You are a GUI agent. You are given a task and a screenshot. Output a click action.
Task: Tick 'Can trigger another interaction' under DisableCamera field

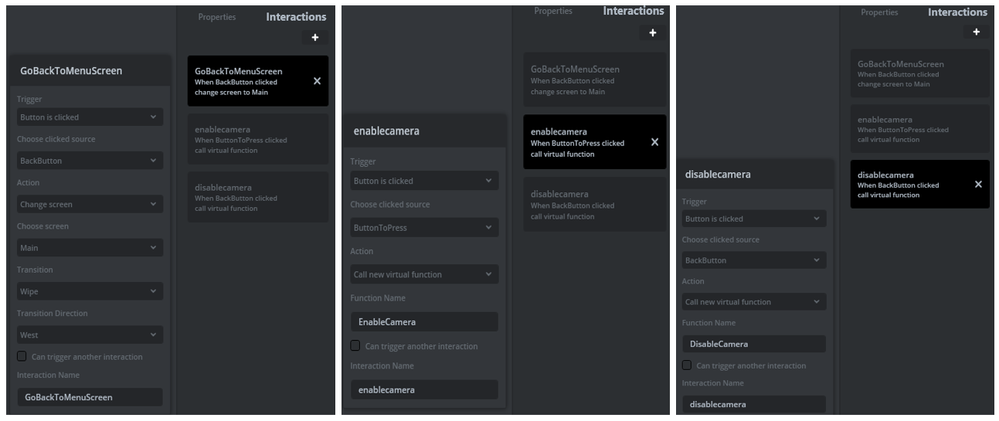(686, 365)
